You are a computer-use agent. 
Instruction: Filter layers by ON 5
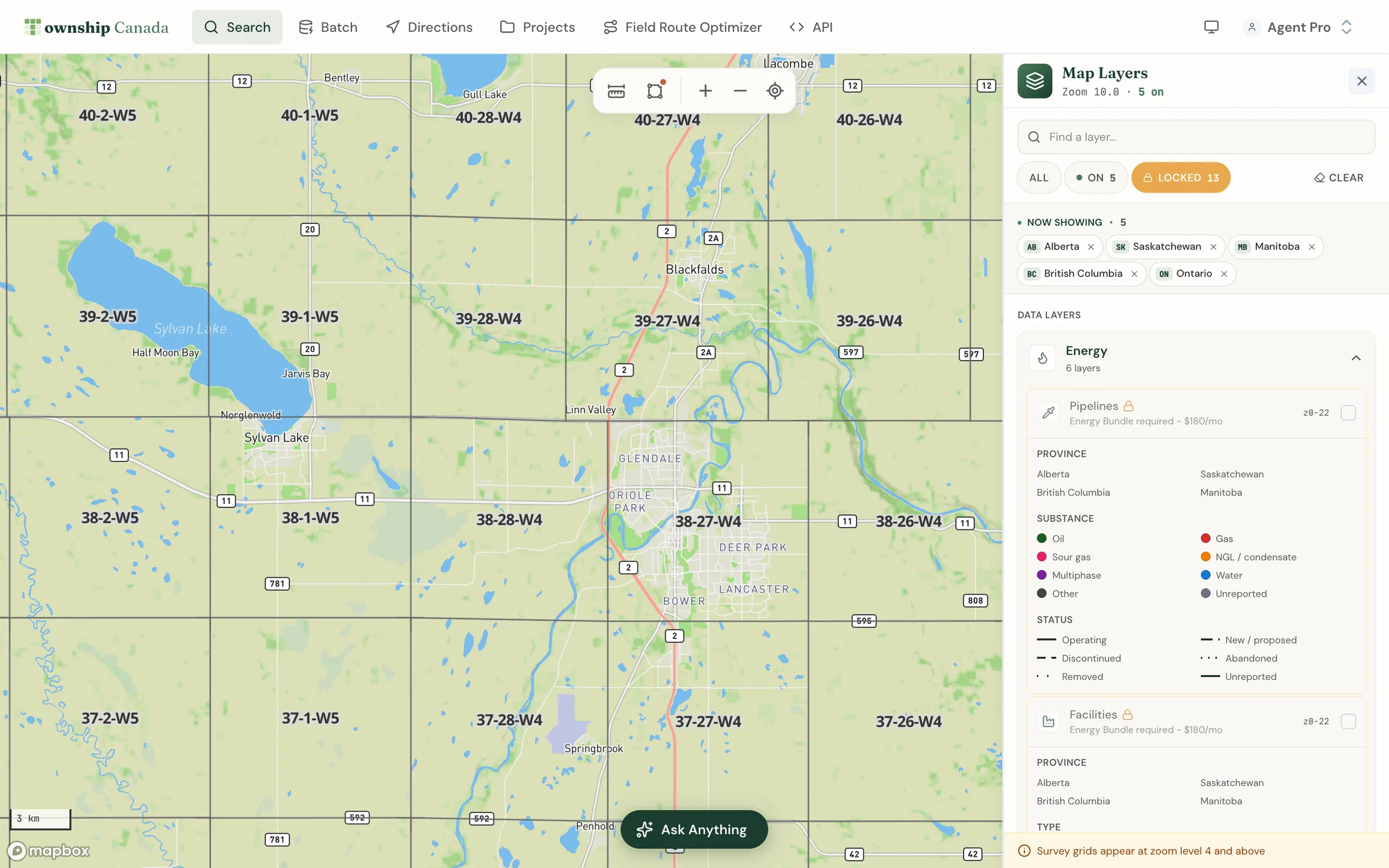[x=1096, y=178]
